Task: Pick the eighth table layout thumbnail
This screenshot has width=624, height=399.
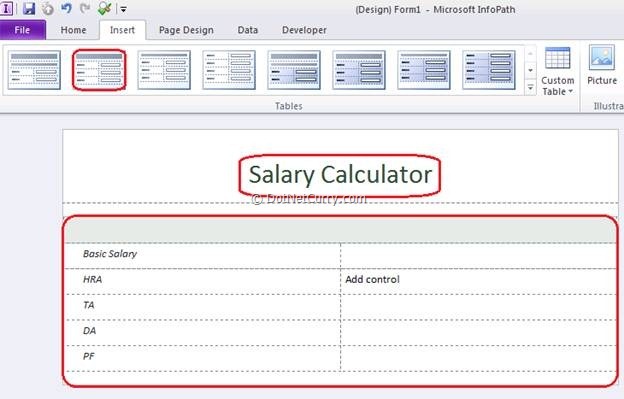Action: (489, 70)
